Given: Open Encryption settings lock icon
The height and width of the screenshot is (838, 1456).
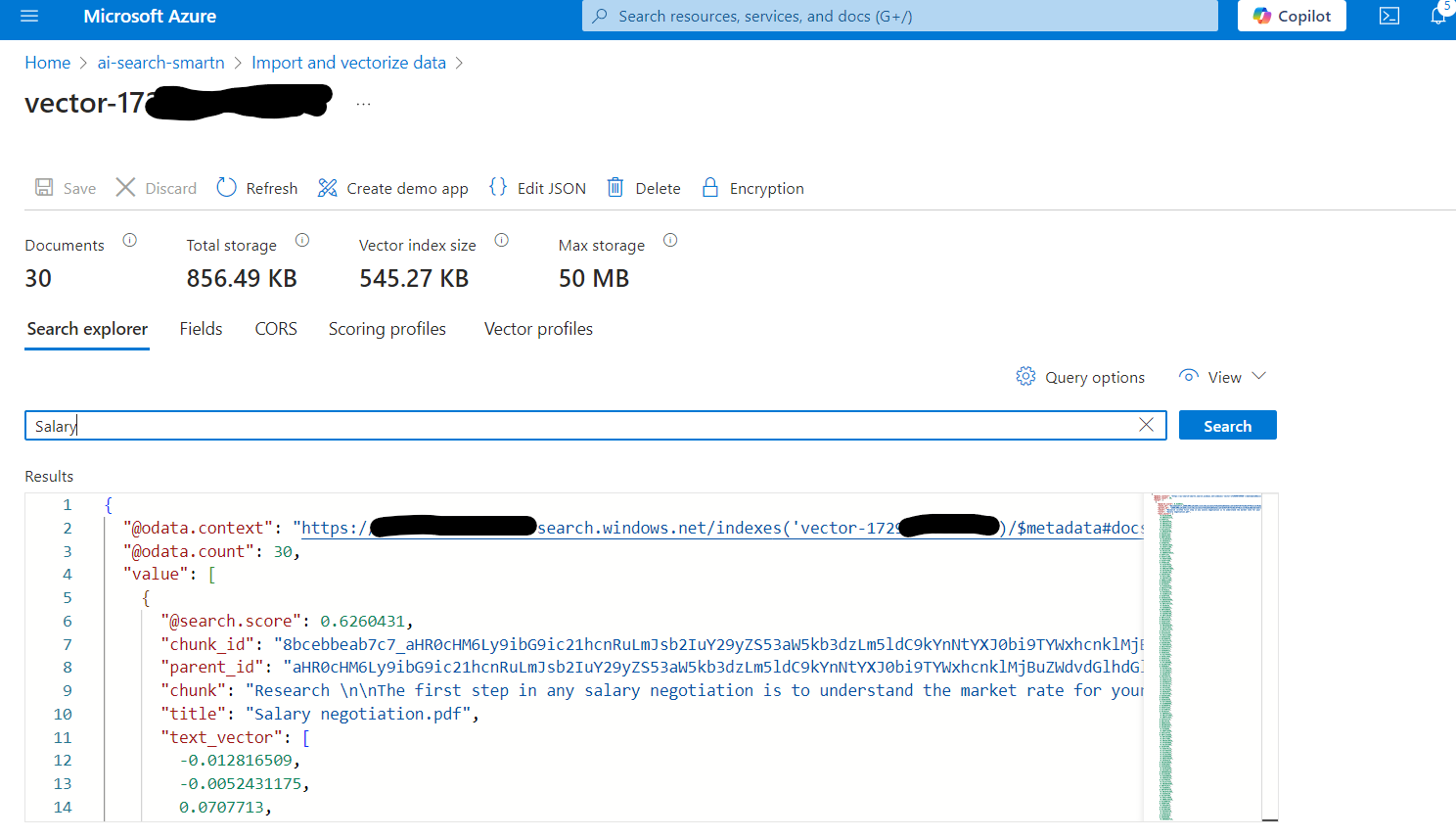Looking at the screenshot, I should (x=710, y=187).
